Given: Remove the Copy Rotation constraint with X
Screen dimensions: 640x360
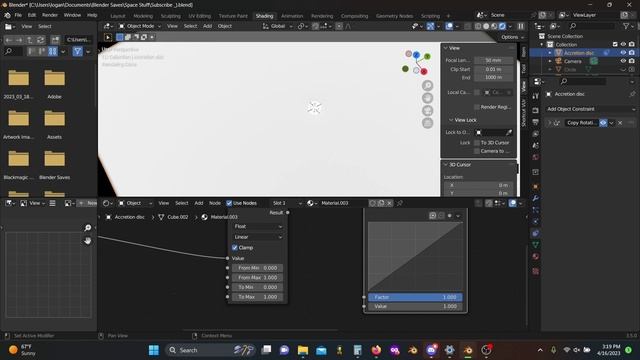Looking at the screenshot, I should 620,123.
